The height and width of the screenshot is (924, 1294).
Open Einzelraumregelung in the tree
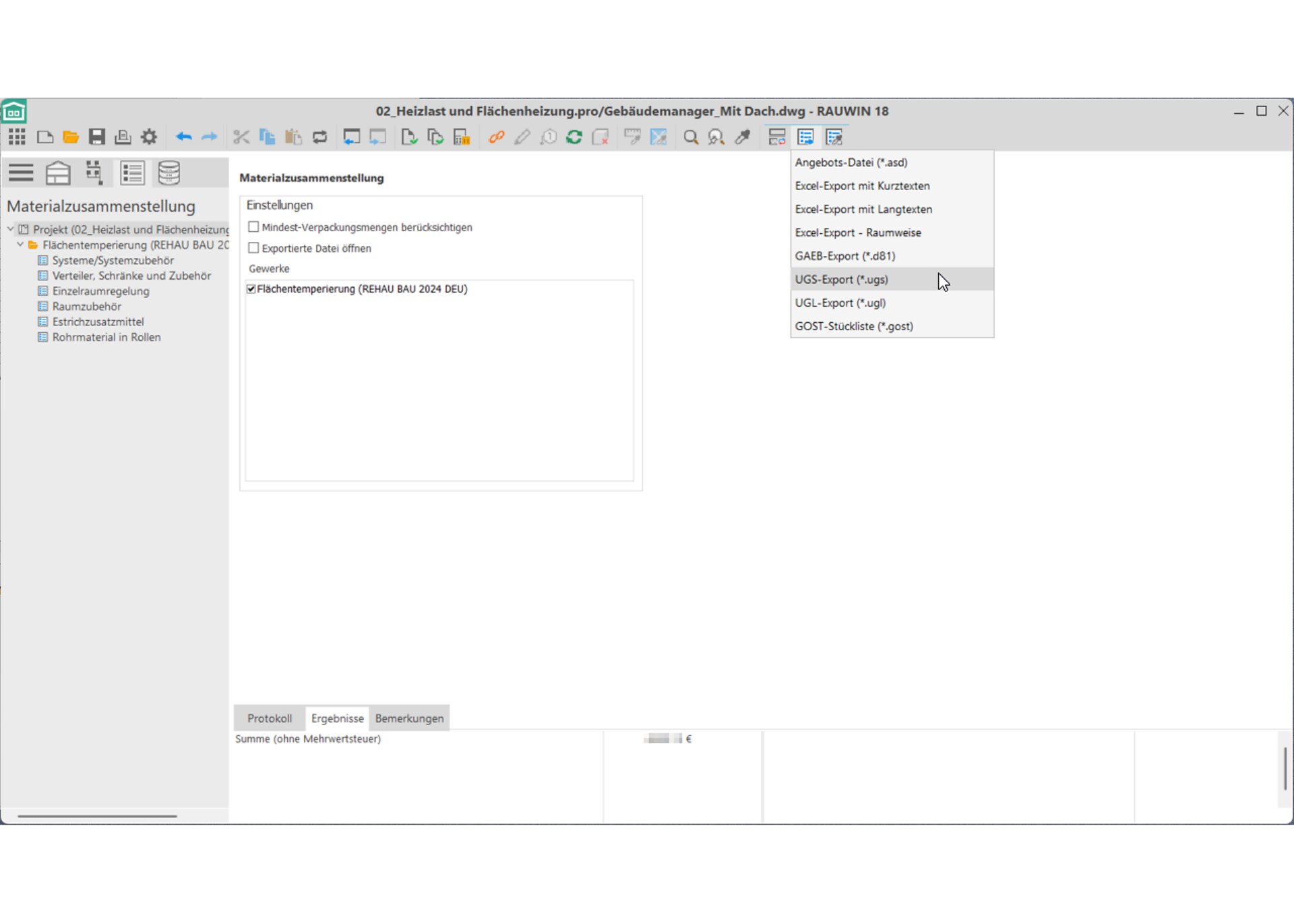pos(100,291)
